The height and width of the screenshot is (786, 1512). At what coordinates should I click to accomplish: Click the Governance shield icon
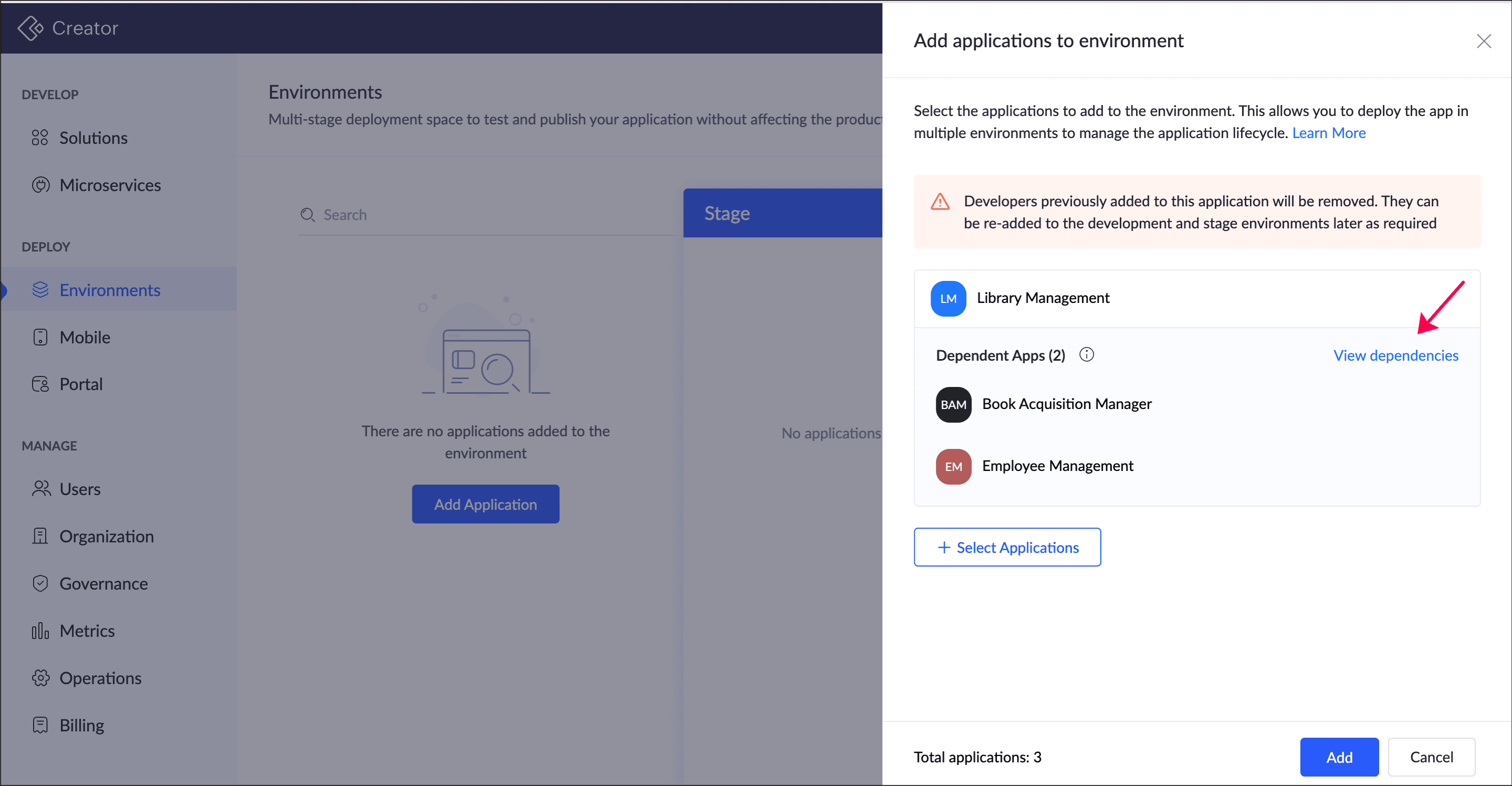pyautogui.click(x=40, y=583)
